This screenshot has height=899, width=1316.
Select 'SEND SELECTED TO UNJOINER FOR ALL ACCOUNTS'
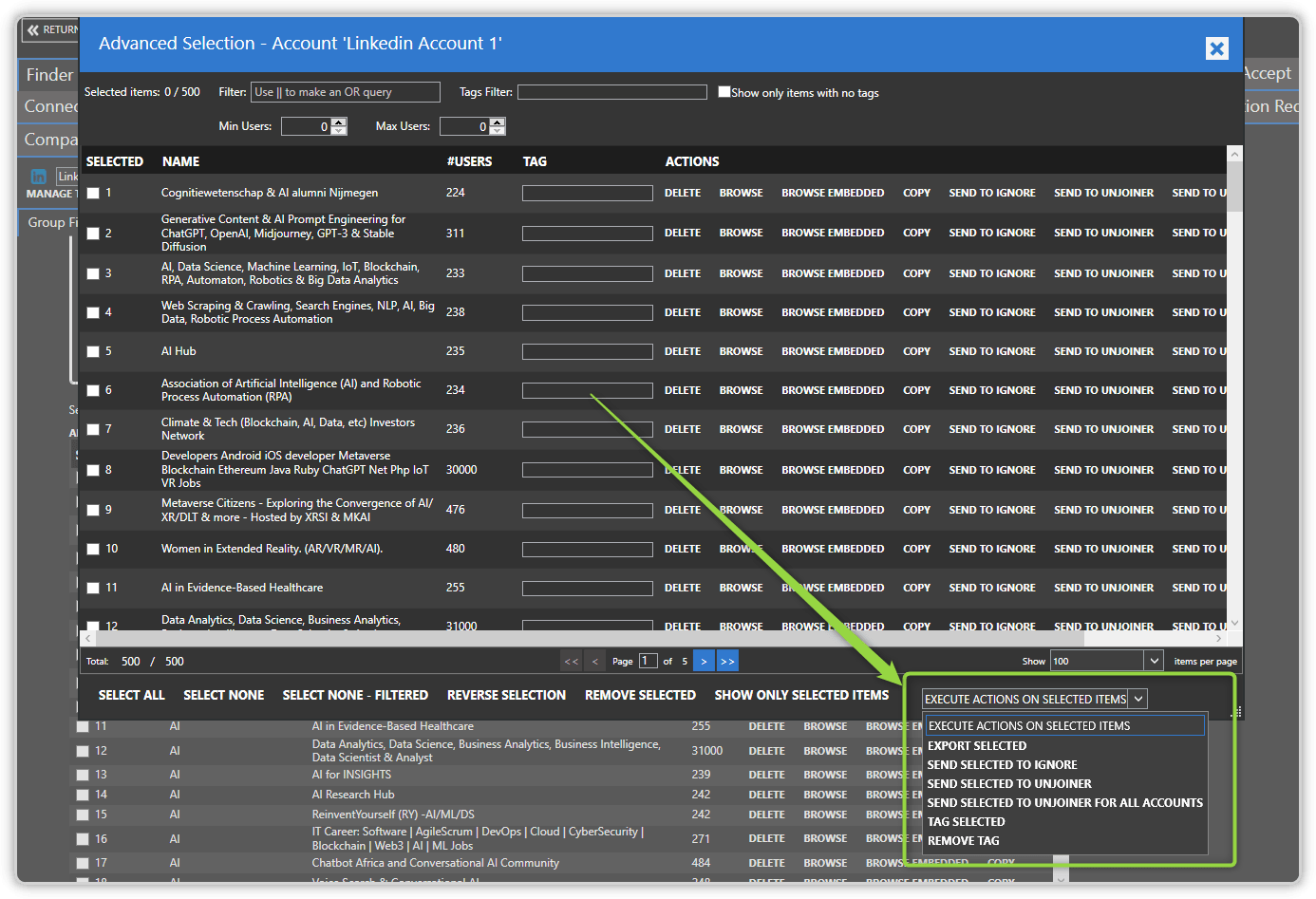[1064, 802]
